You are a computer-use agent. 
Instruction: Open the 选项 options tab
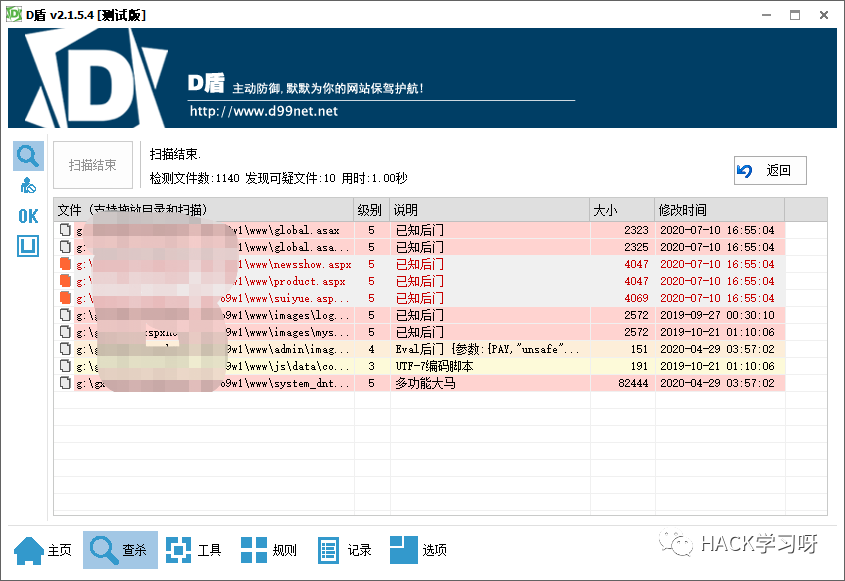click(x=418, y=550)
